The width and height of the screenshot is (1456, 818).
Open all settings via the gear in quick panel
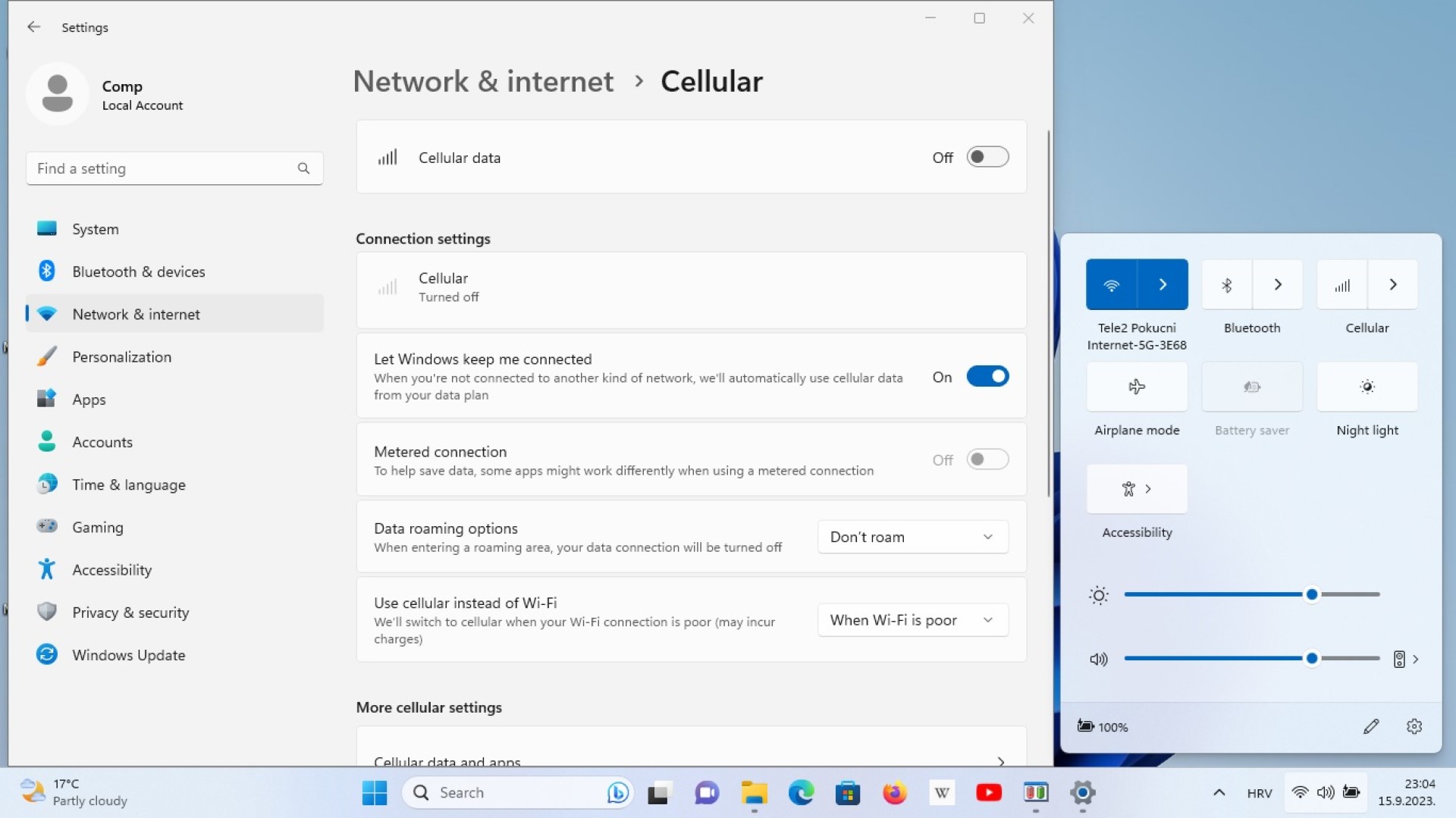click(x=1414, y=726)
